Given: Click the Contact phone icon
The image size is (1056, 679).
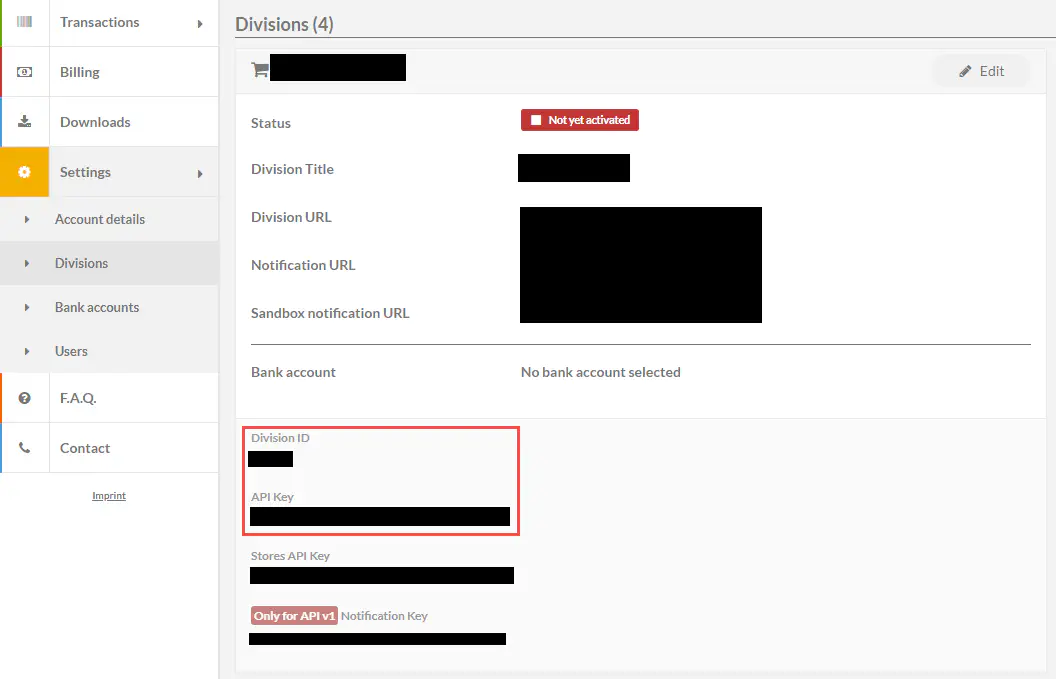Looking at the screenshot, I should 24,448.
